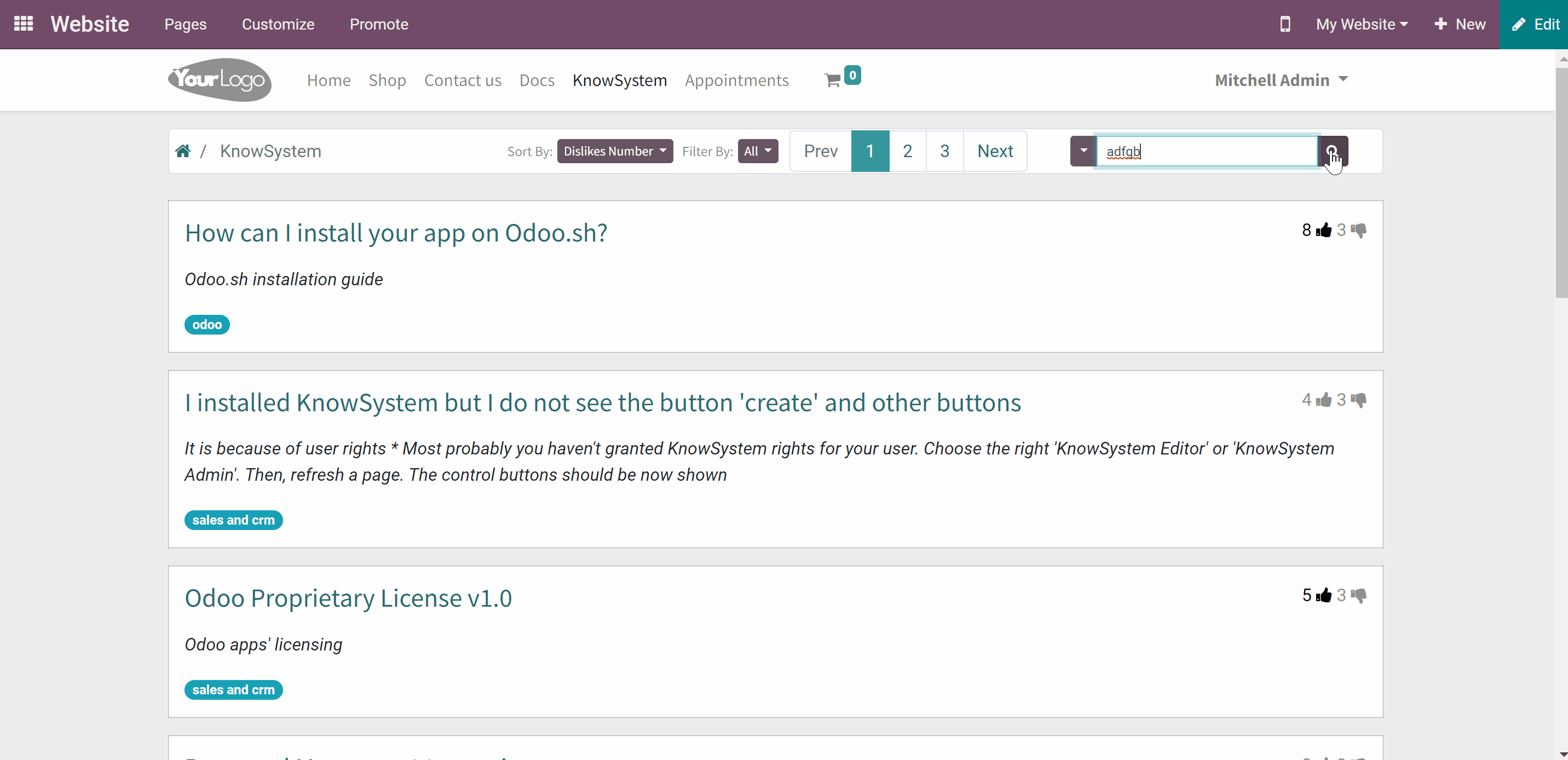Open the Appointments page
The width and height of the screenshot is (1568, 760).
(736, 80)
